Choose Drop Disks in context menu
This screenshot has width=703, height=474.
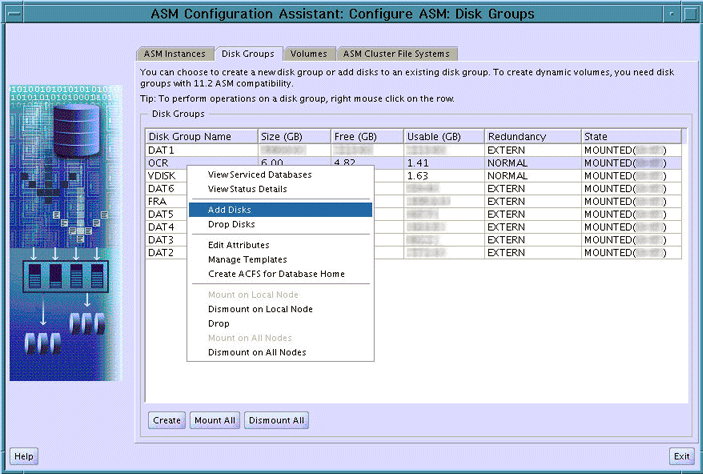[x=231, y=225]
